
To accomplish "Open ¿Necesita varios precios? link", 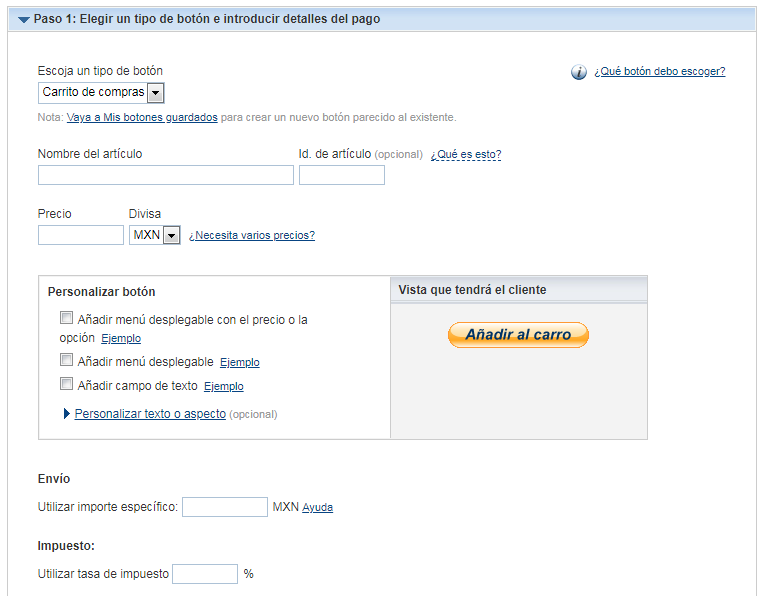I will pyautogui.click(x=252, y=235).
